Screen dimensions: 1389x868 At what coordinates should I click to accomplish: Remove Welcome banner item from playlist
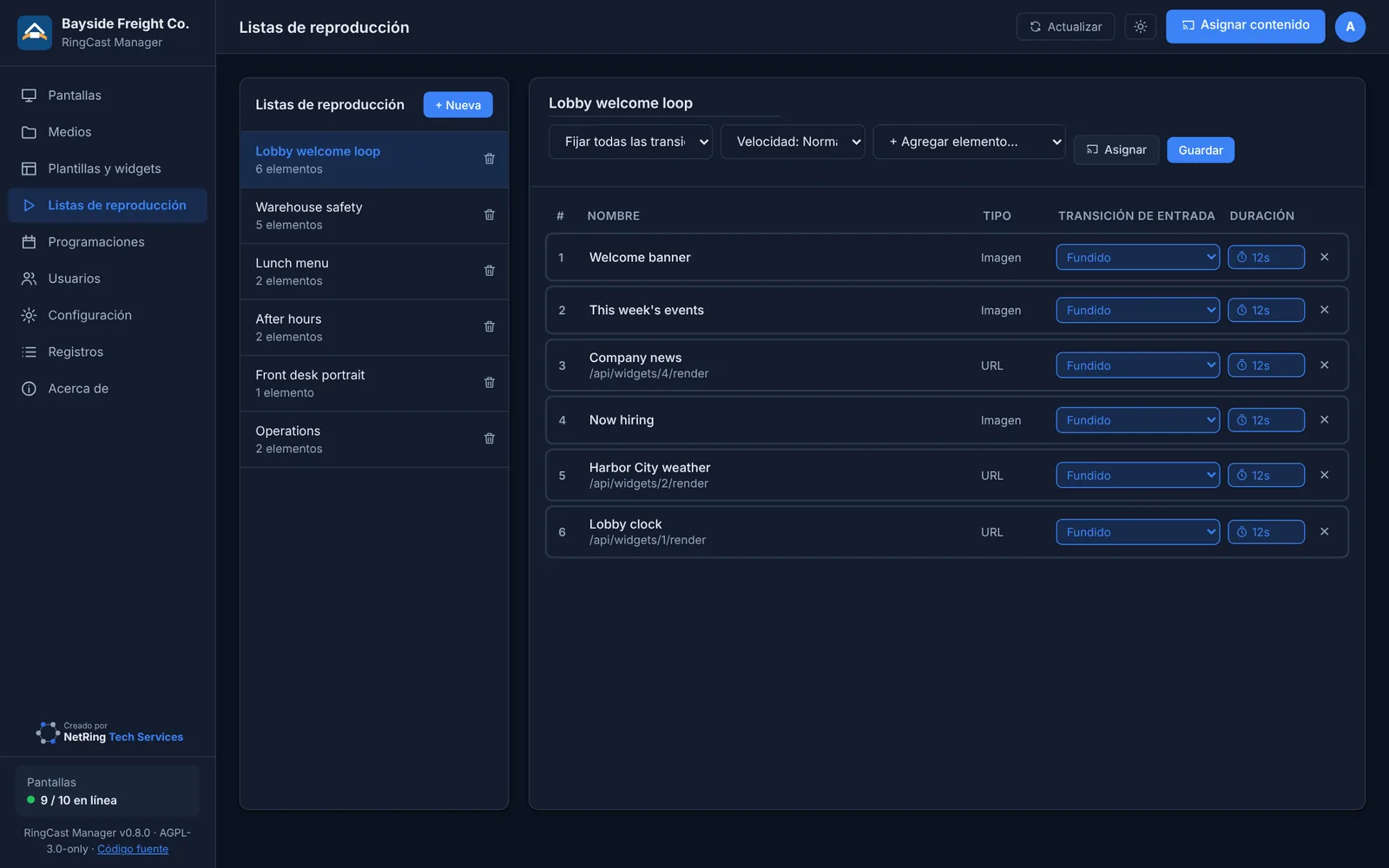[1325, 257]
